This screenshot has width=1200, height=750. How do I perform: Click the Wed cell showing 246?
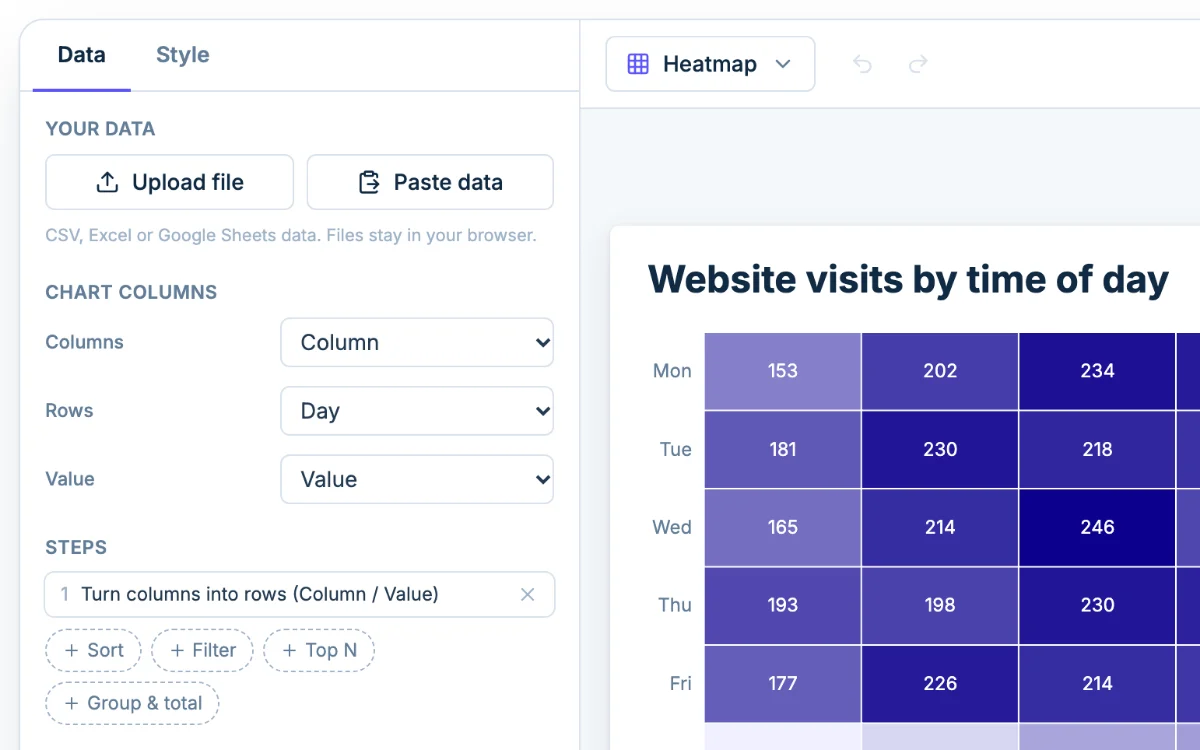(1098, 527)
